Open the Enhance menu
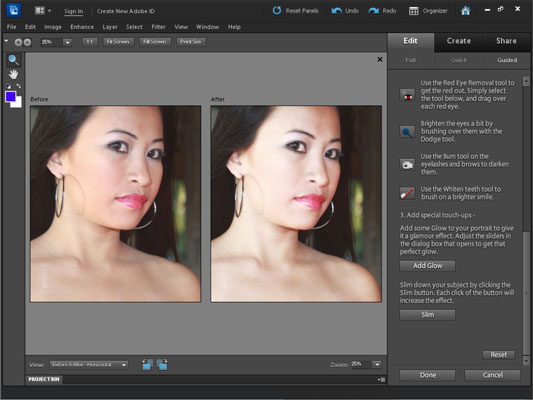533x400 pixels. tap(82, 27)
